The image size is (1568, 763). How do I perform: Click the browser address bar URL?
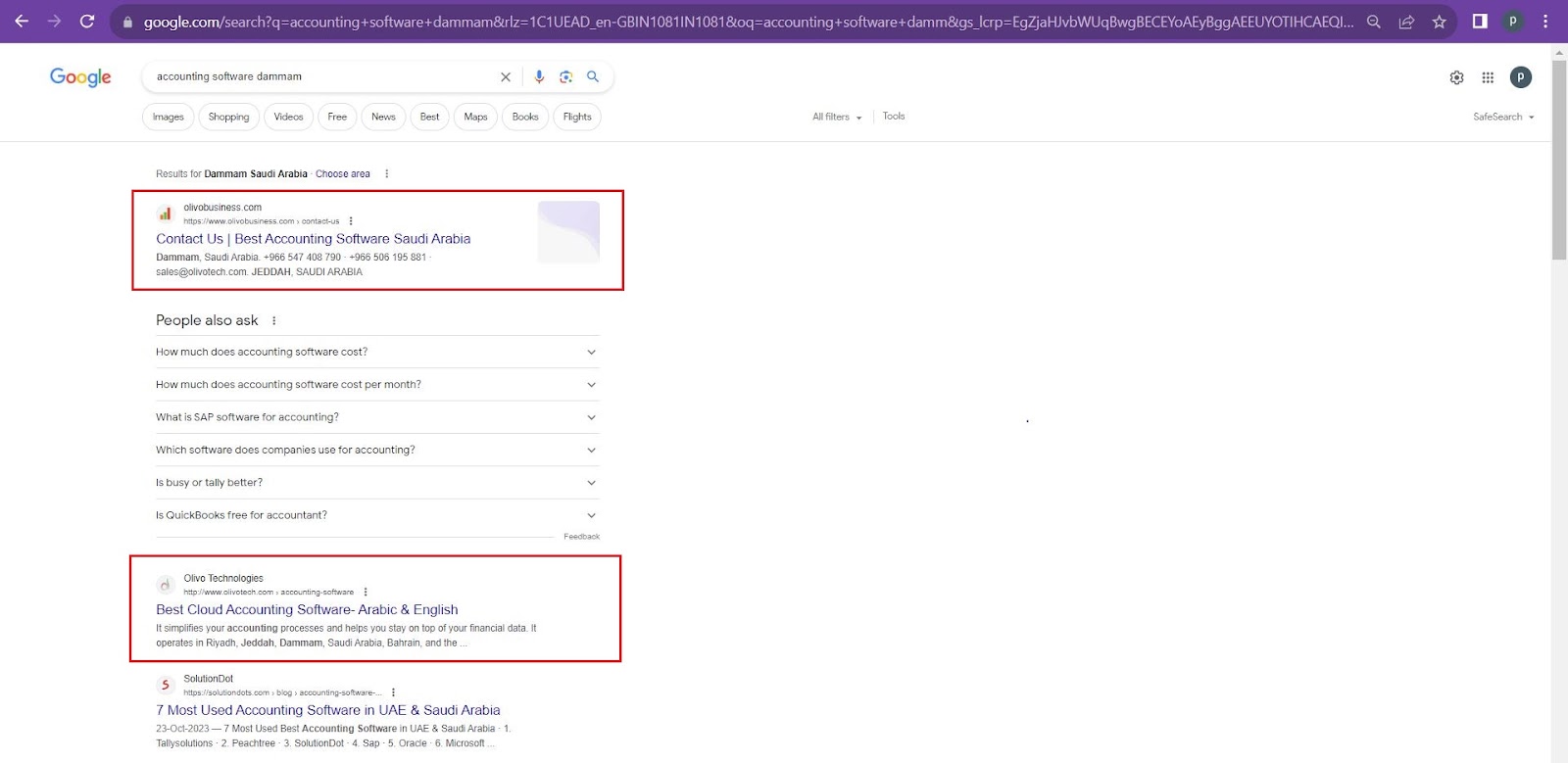coord(748,22)
